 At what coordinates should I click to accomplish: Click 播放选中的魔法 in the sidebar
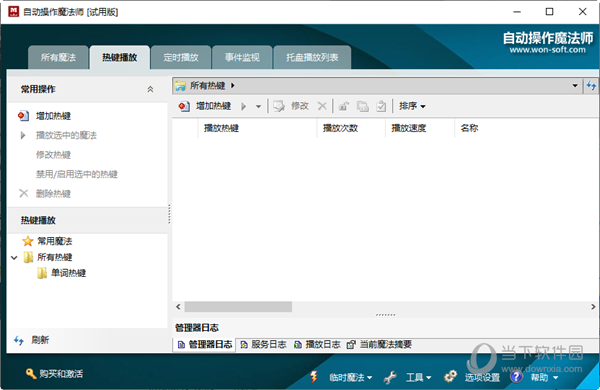[66, 135]
